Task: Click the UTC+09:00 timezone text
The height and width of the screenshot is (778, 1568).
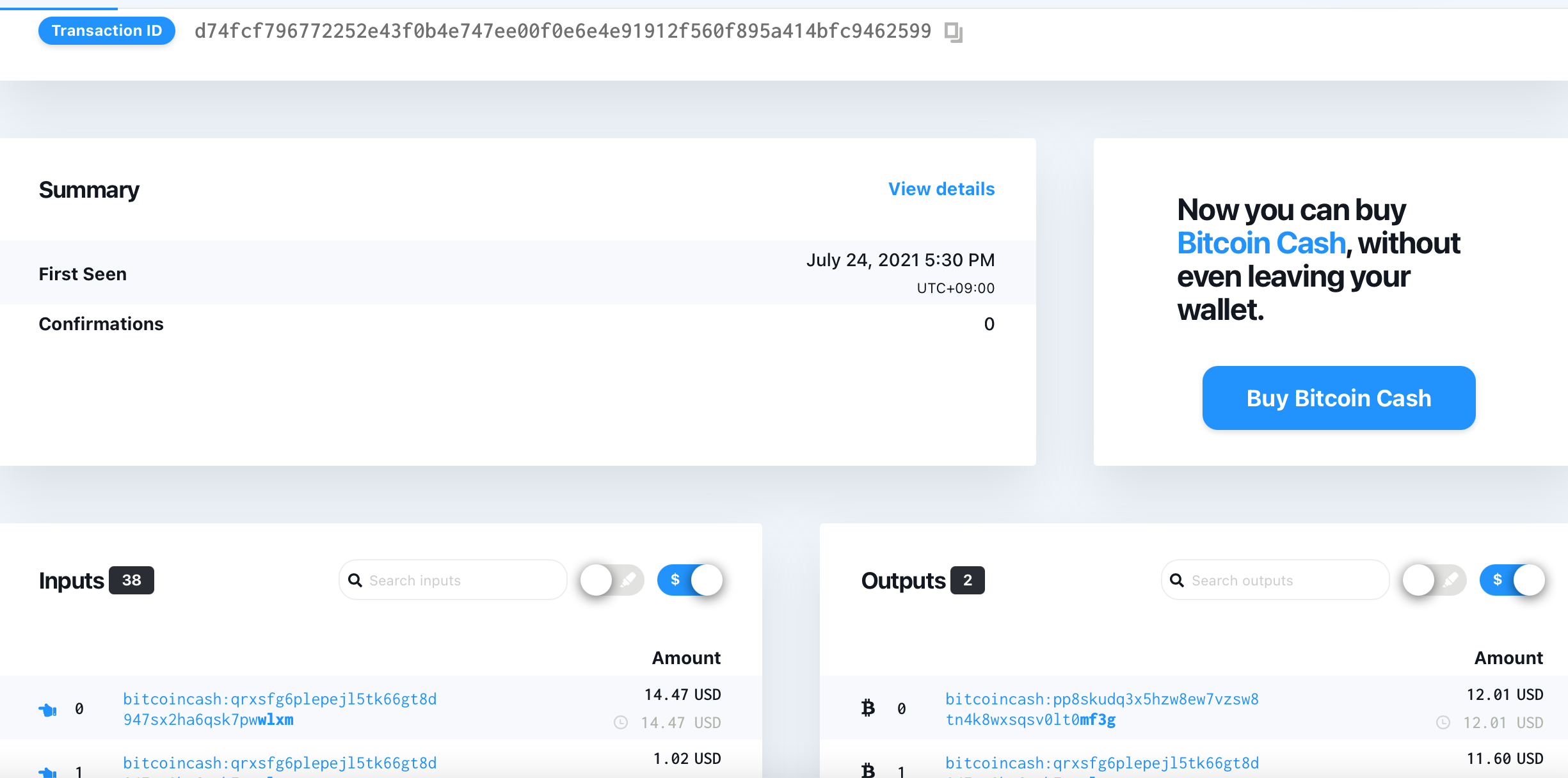Action: pos(956,289)
